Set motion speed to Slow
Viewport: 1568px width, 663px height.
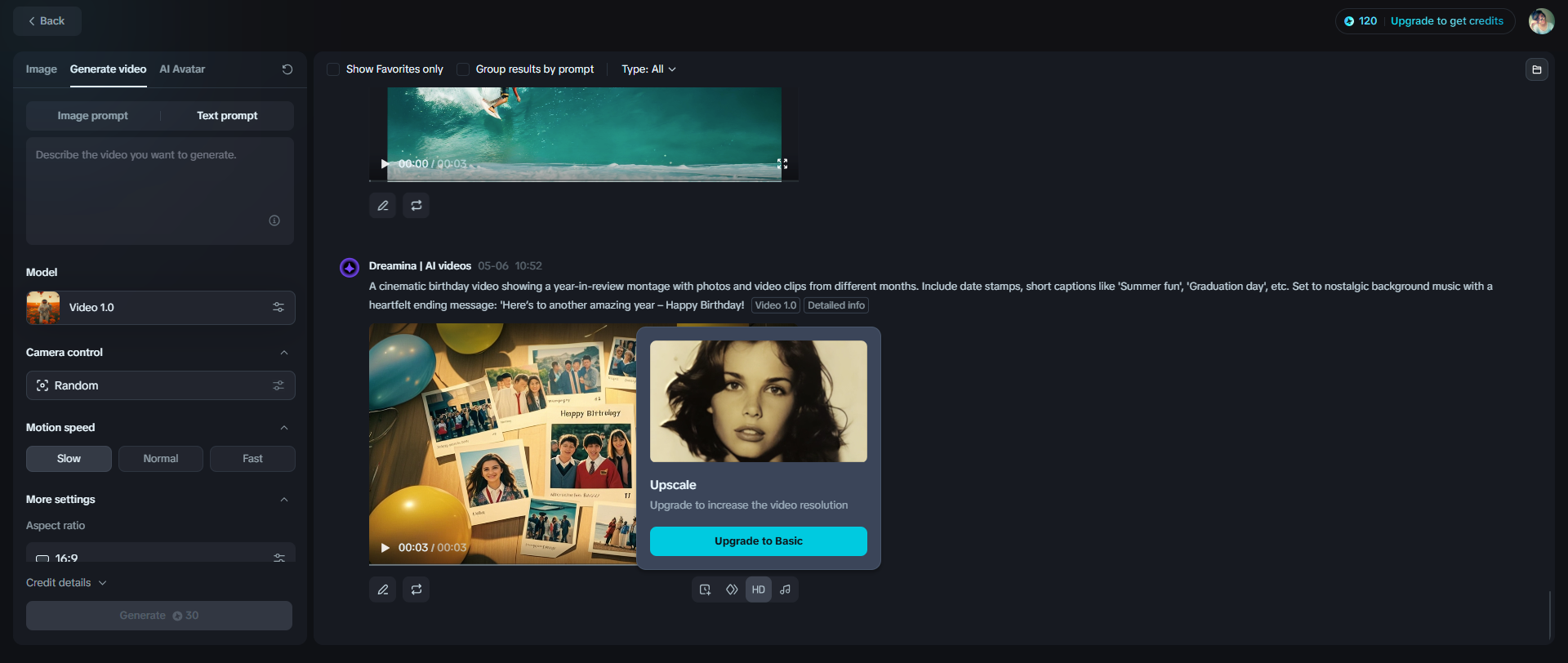point(69,459)
